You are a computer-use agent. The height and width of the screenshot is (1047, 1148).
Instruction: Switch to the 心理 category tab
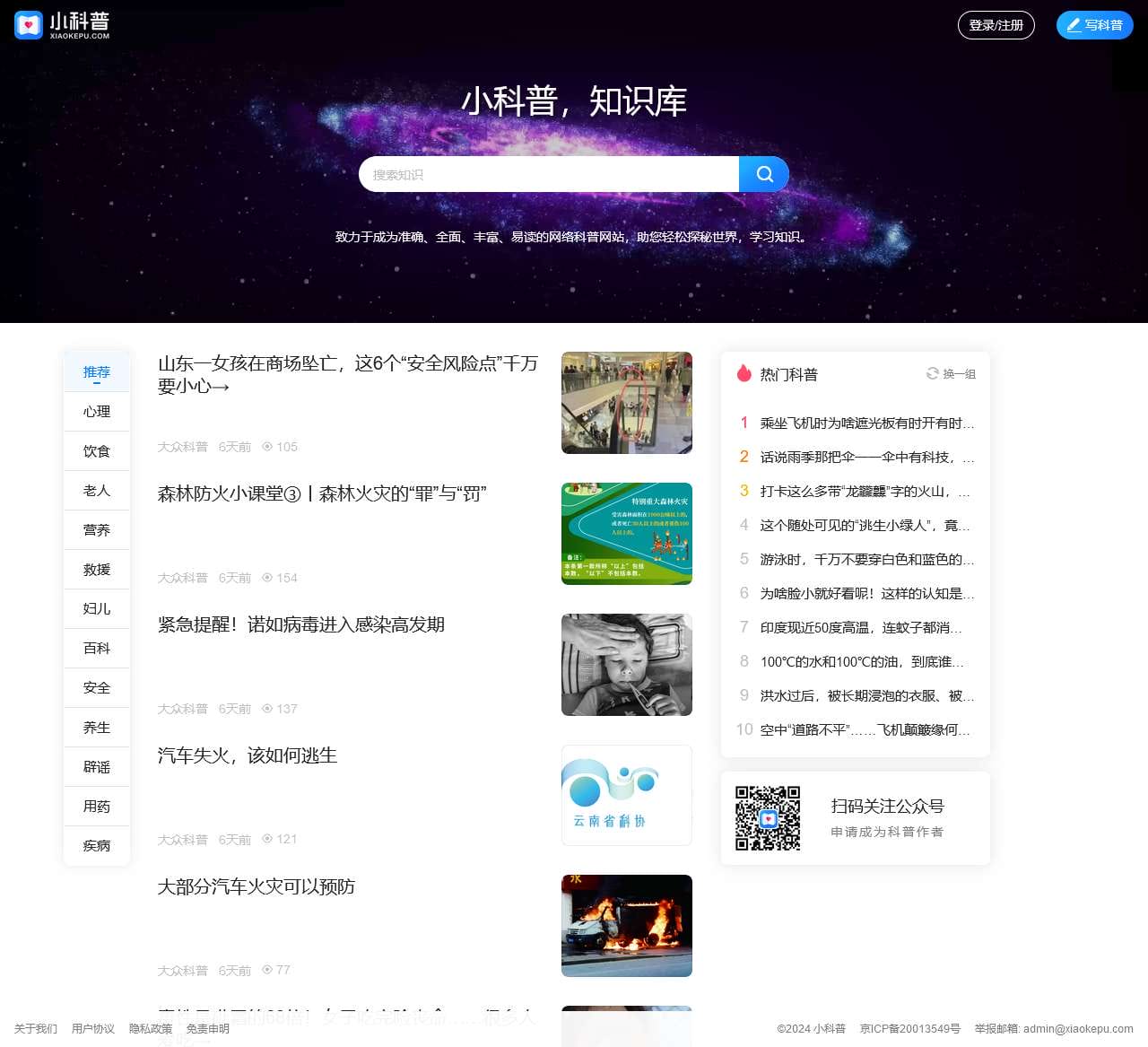(x=96, y=411)
